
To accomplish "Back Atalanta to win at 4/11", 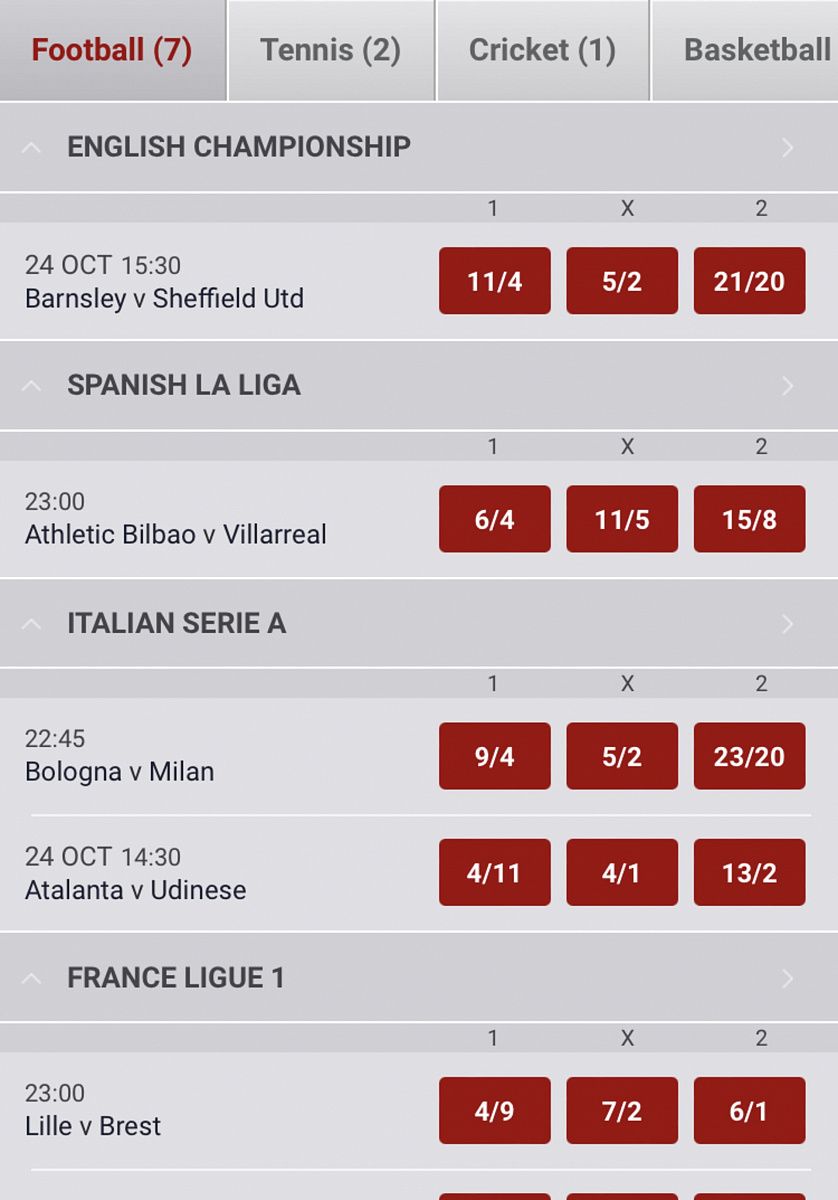I will coord(494,873).
